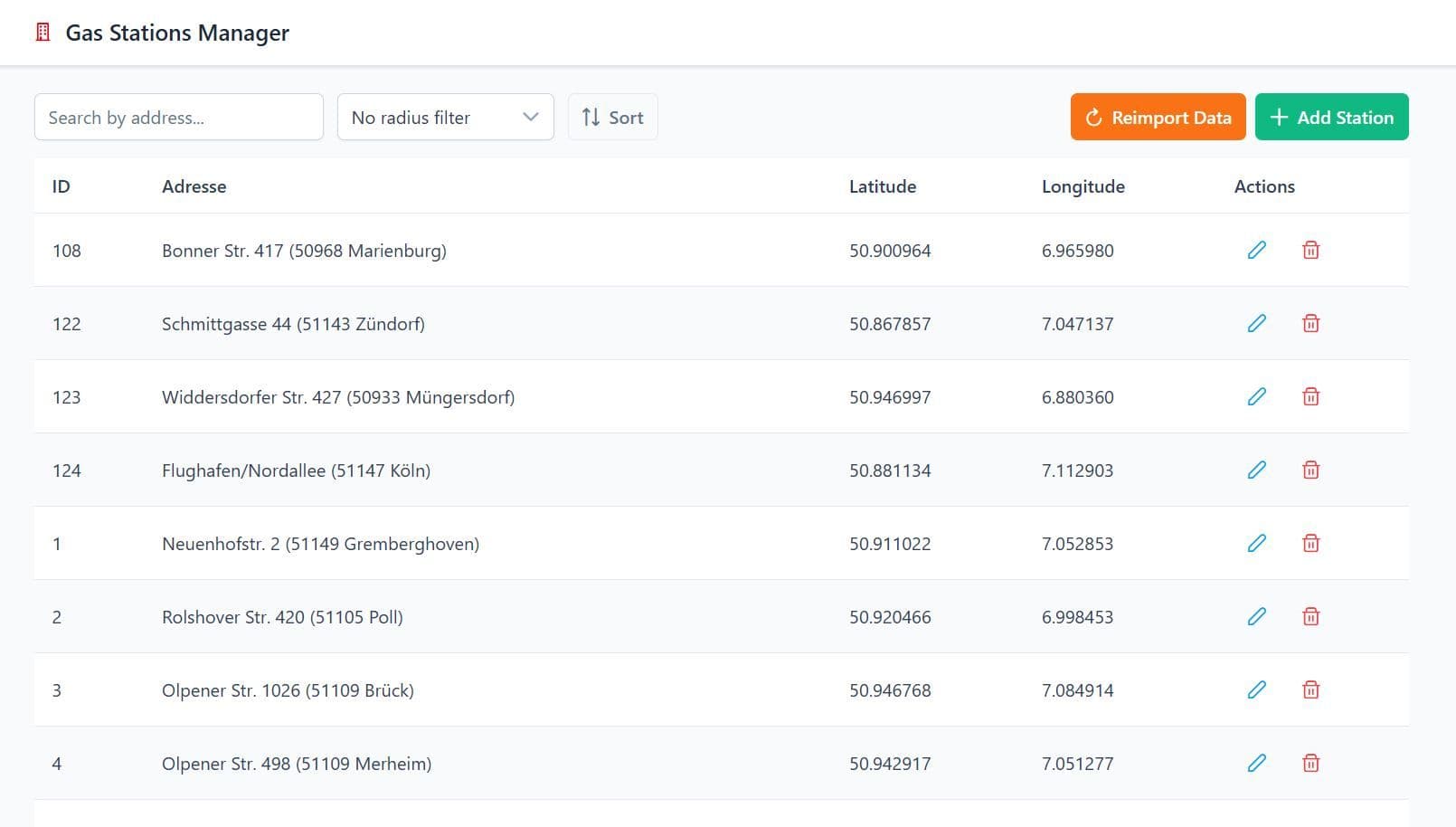Screen dimensions: 1456x827
Task: Focus the Search by address field
Action: click(x=178, y=117)
